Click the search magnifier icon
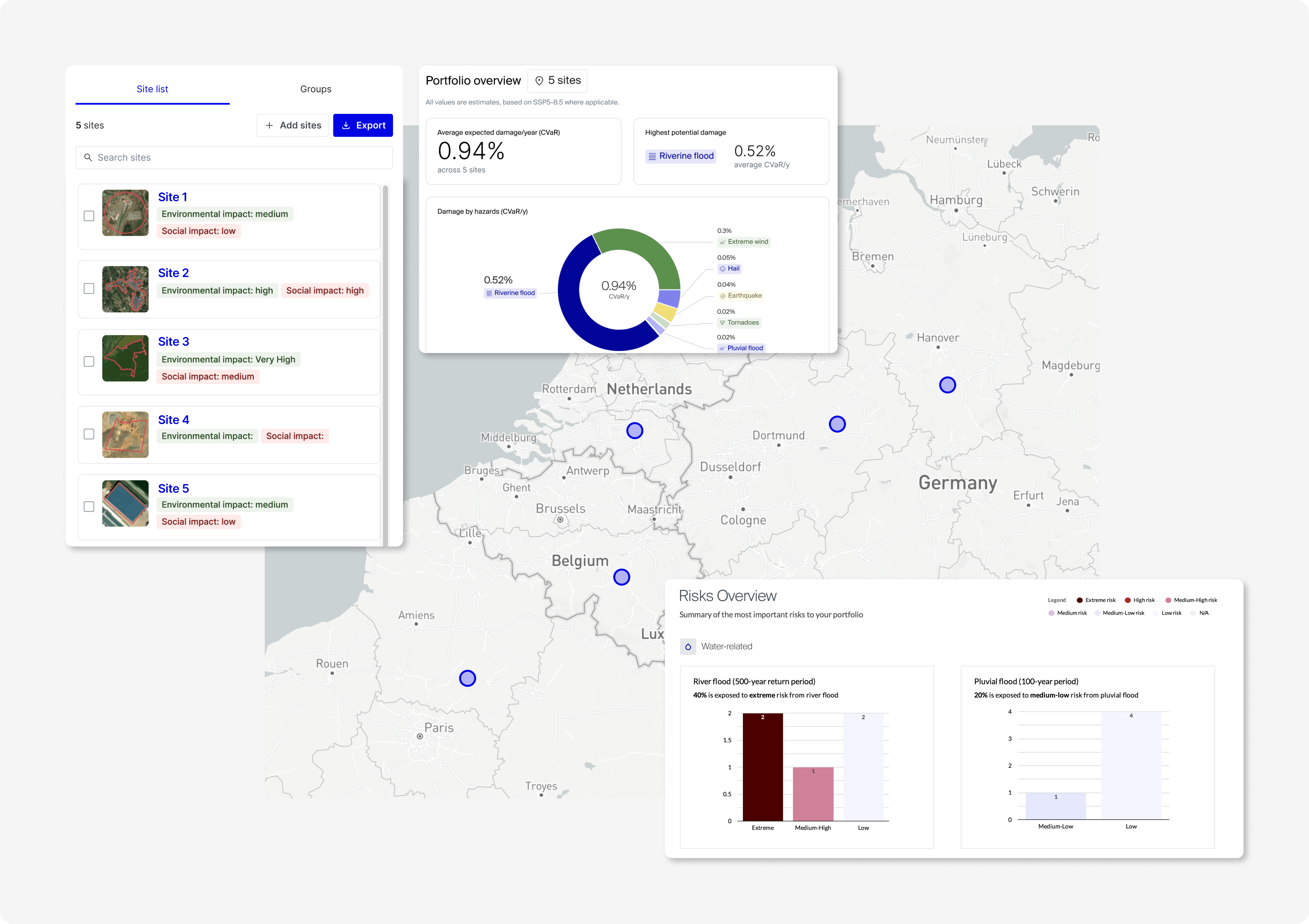The width and height of the screenshot is (1309, 924). [88, 157]
